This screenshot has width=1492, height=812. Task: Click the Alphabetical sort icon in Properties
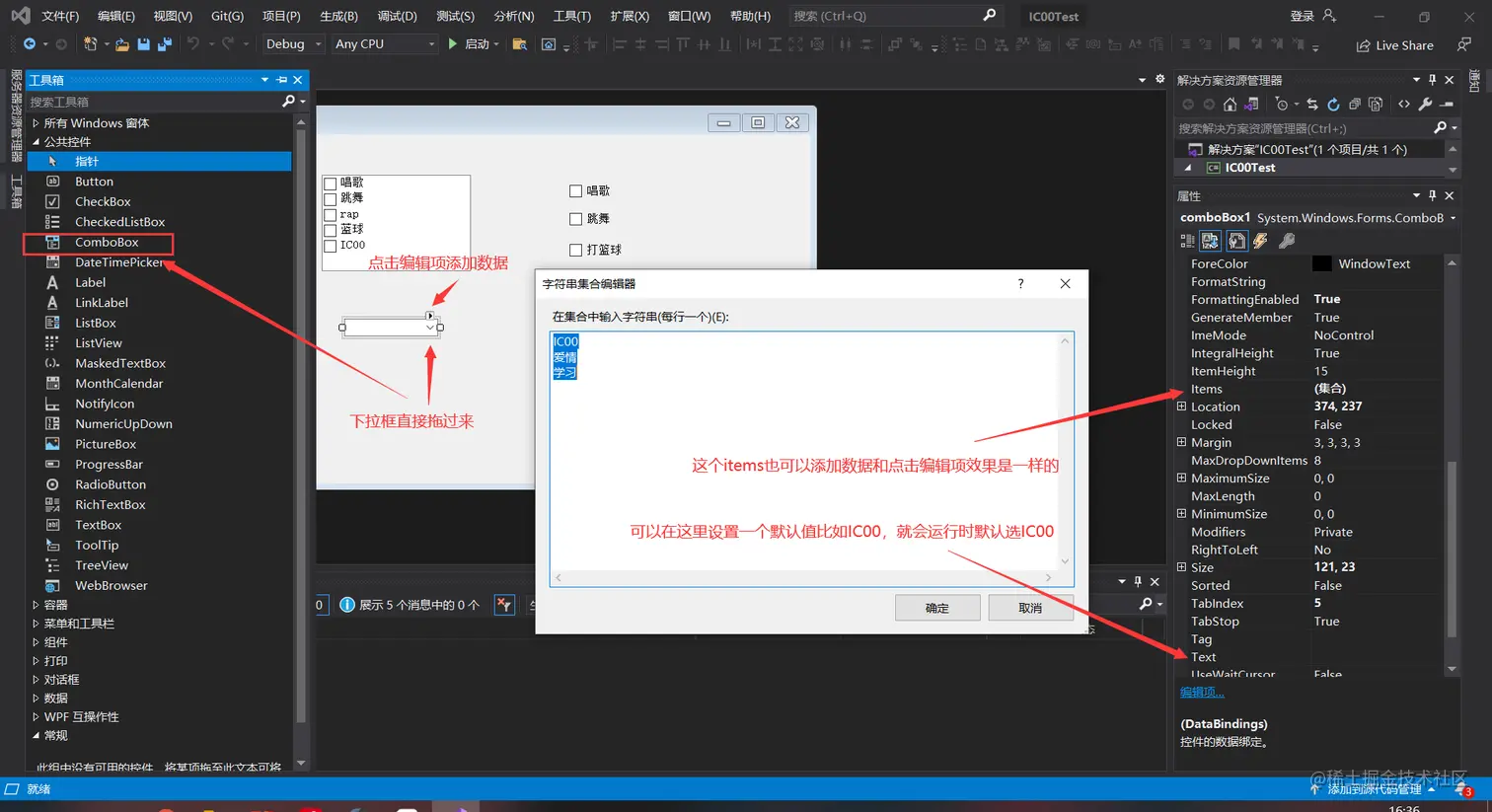(x=1210, y=241)
